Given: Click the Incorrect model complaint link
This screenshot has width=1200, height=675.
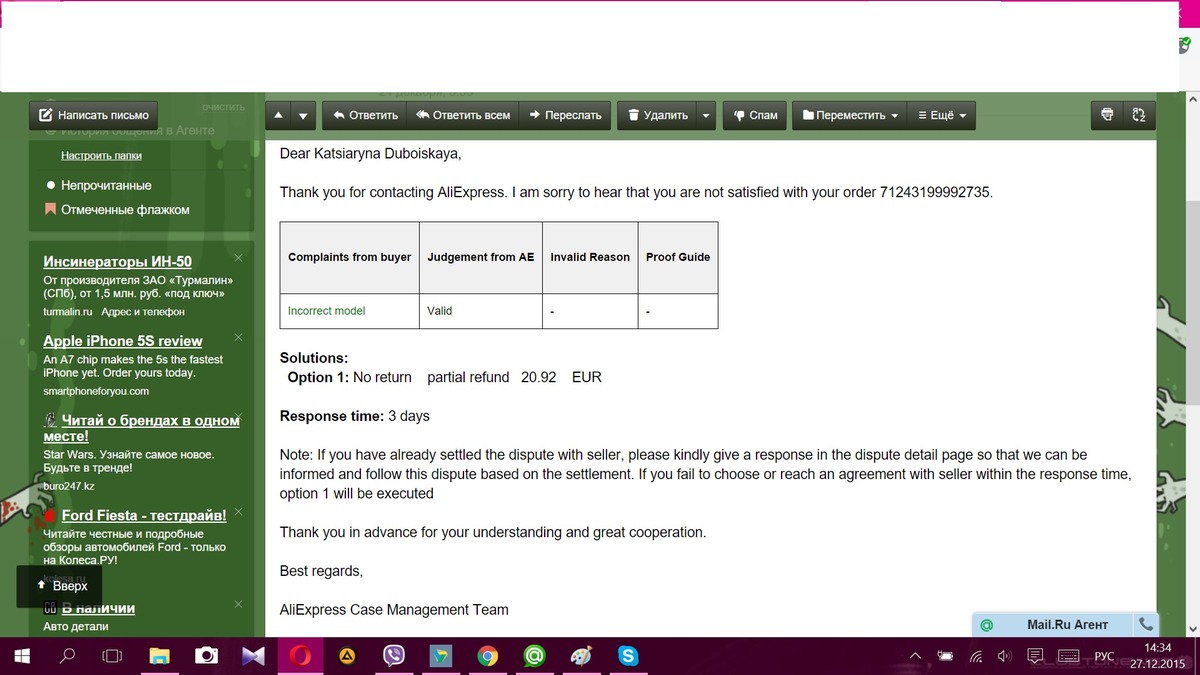Looking at the screenshot, I should 327,311.
